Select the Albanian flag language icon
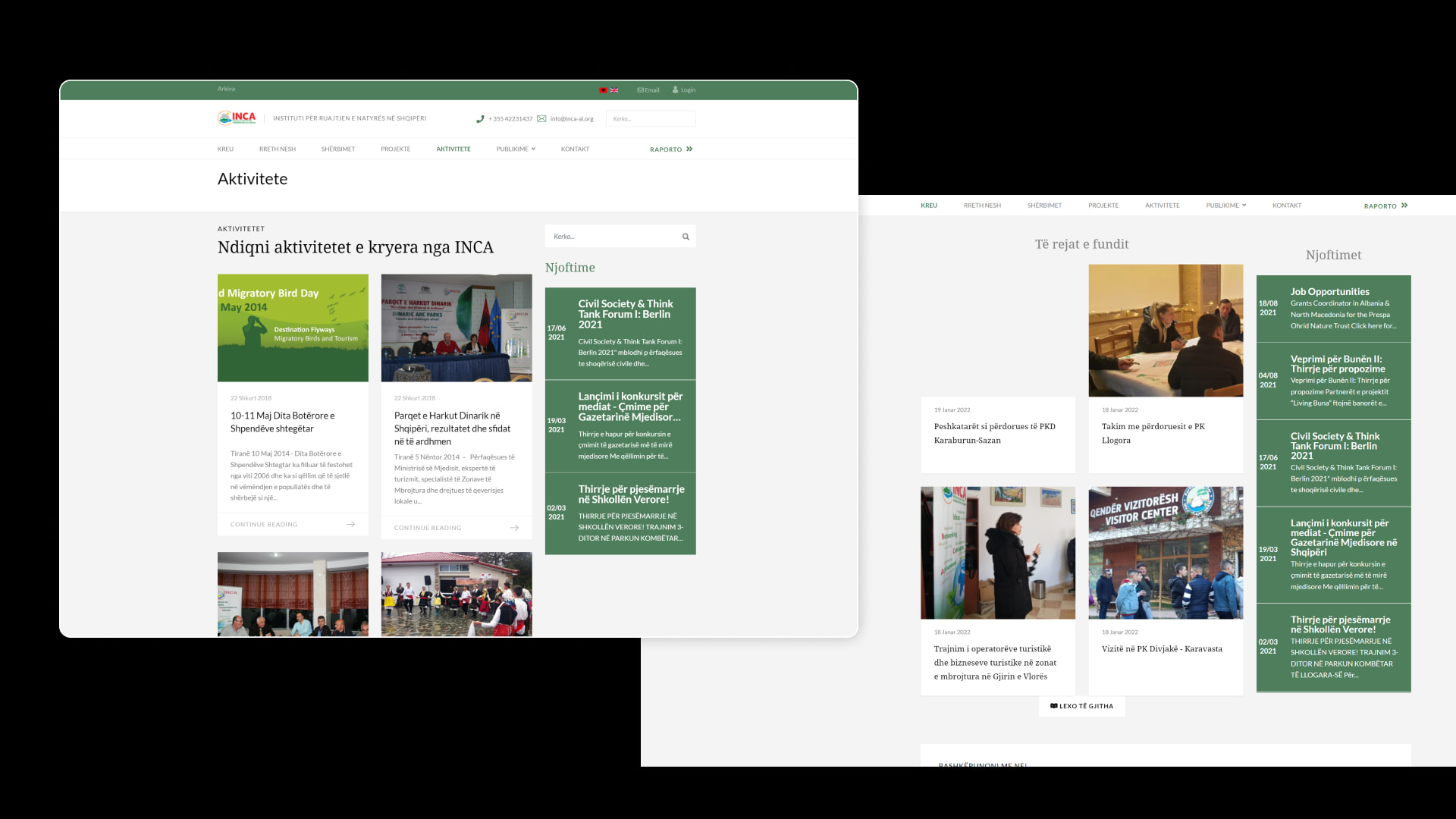 [604, 90]
